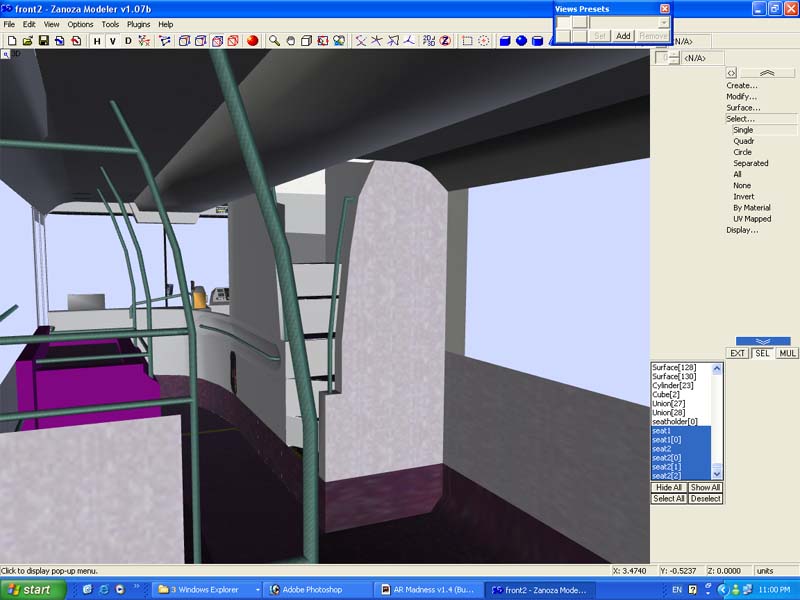This screenshot has width=800, height=600.
Task: Click the blue cube primitive icon
Action: tap(505, 41)
